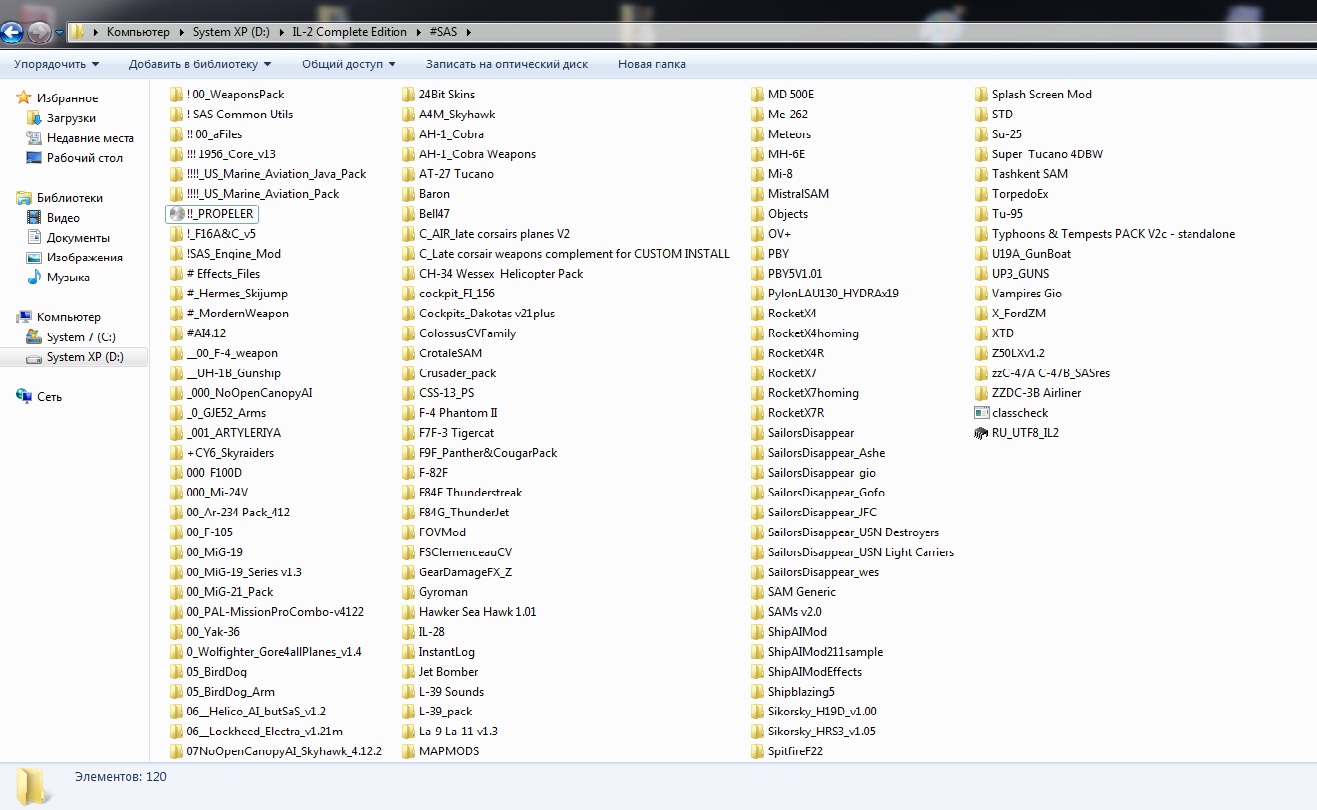Select the Компьютер icon in the sidebar
The image size is (1317, 810).
click(24, 317)
